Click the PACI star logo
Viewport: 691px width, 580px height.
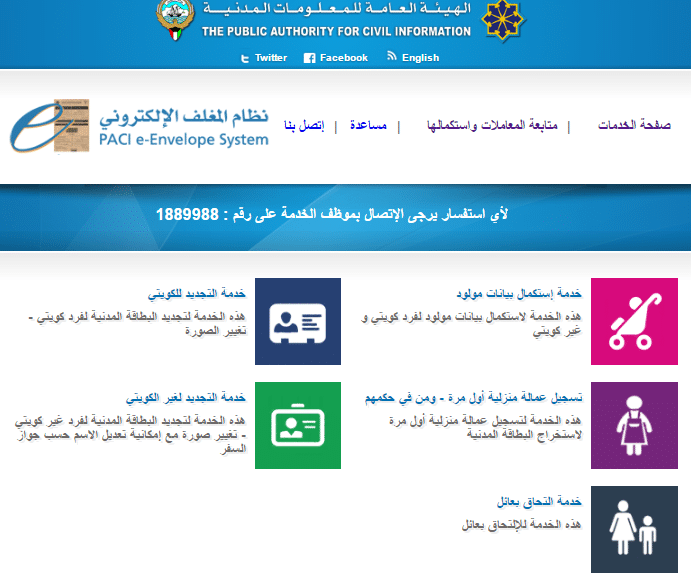click(x=503, y=20)
